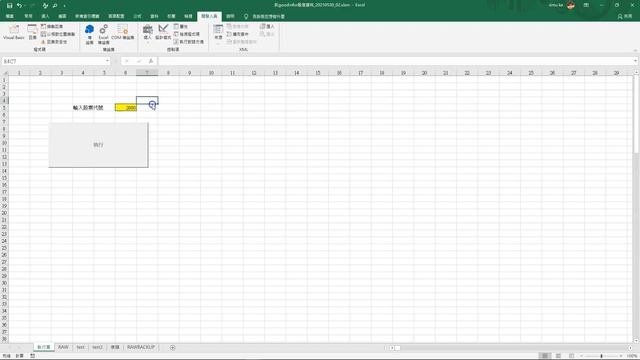
Task: Add a new sheet with plus button
Action: [x=173, y=347]
